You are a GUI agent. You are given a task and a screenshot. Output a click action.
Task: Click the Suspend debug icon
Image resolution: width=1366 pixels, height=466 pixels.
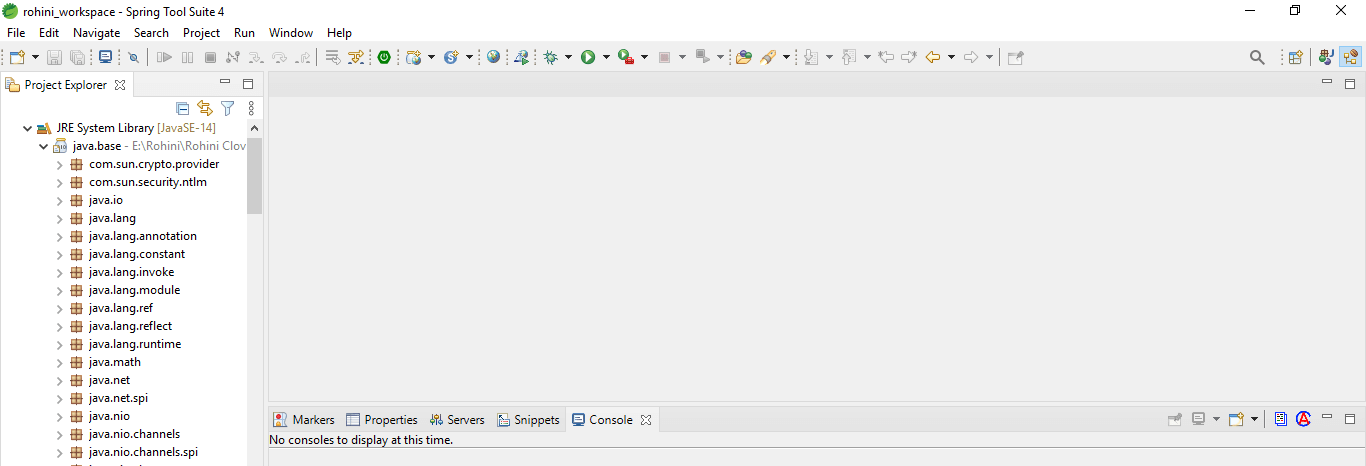[x=187, y=57]
